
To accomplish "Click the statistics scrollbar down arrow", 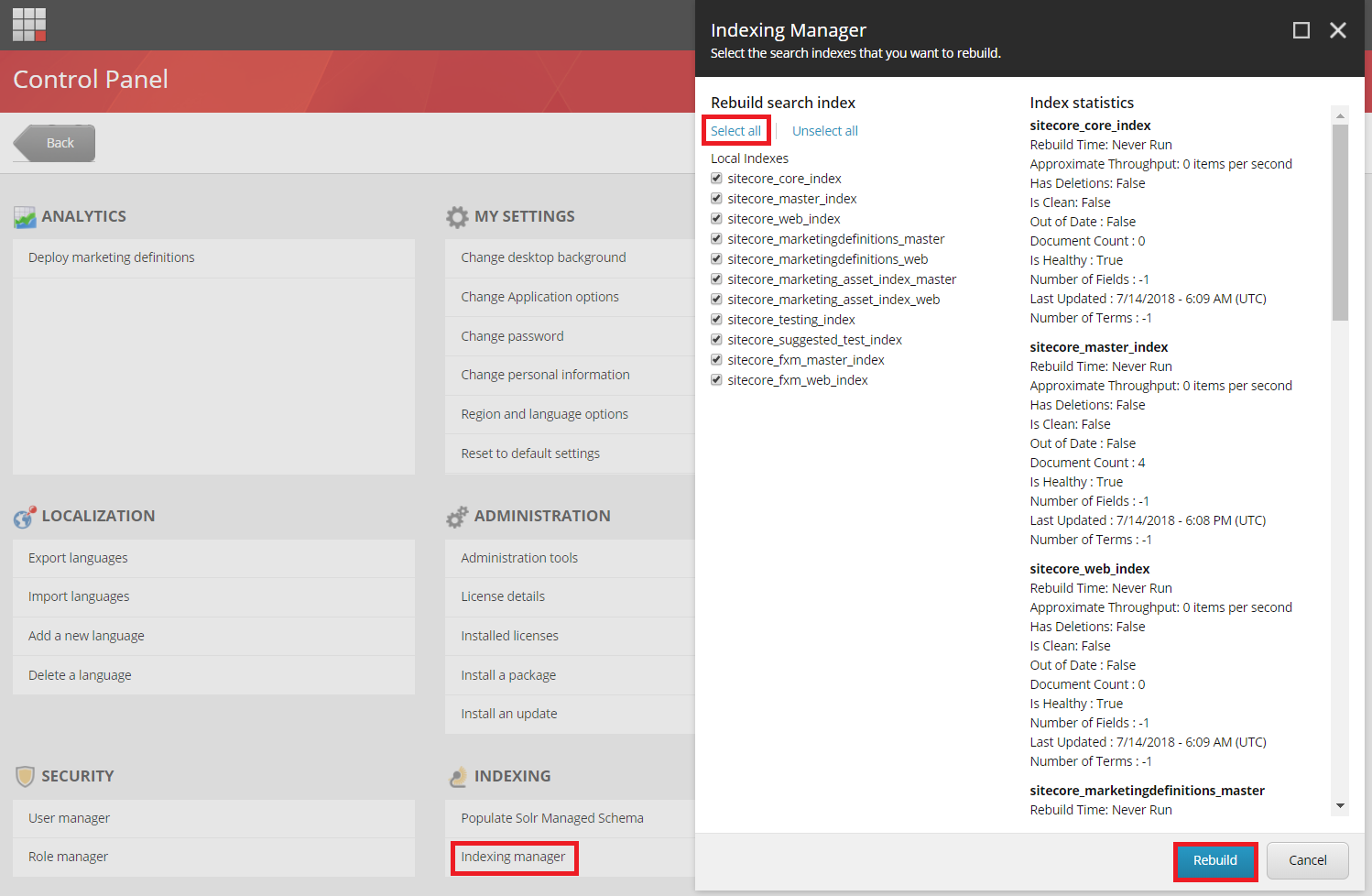I will click(1340, 806).
